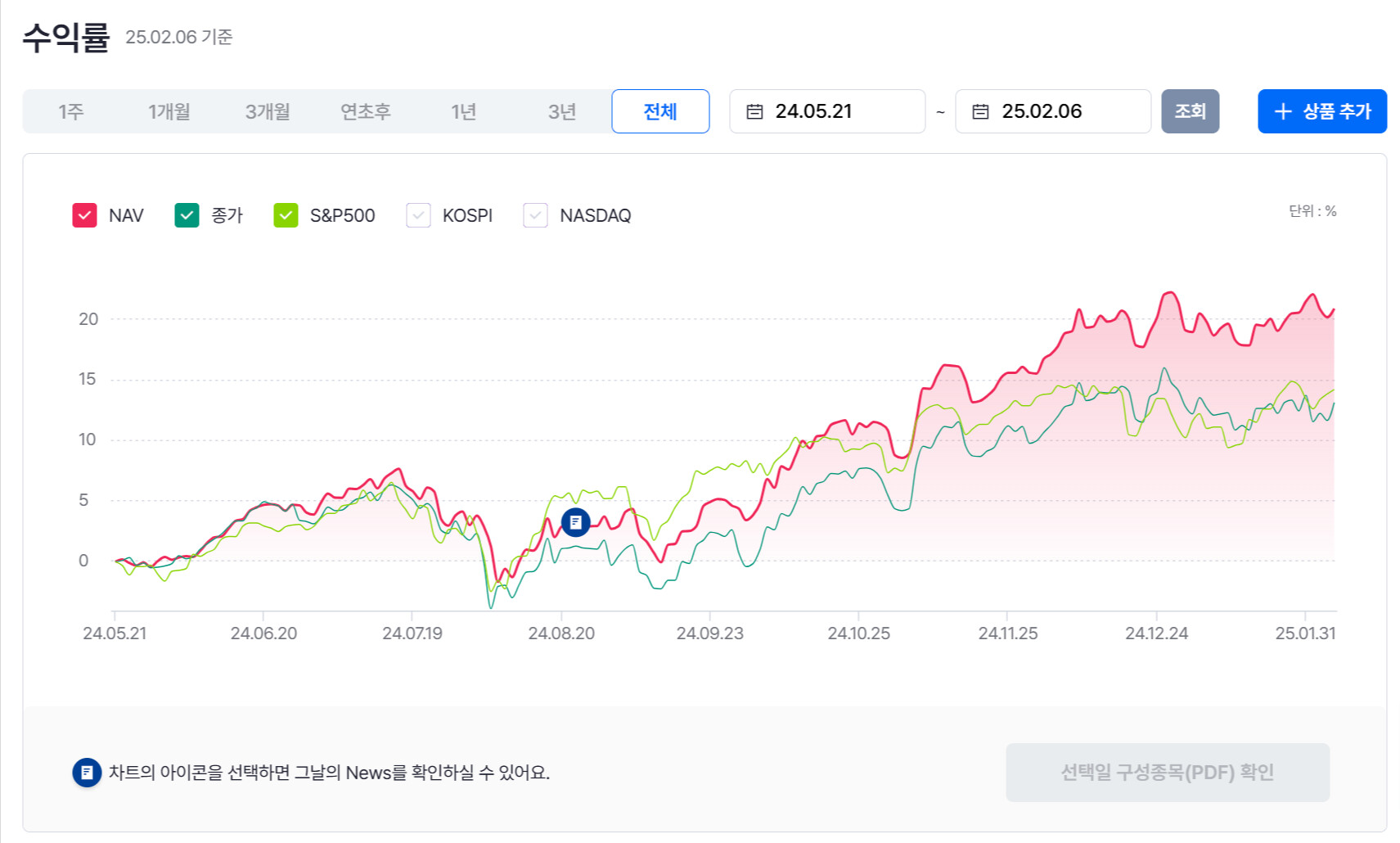1400x843 pixels.
Task: Enable the NASDAQ comparison checkbox
Action: [x=535, y=215]
